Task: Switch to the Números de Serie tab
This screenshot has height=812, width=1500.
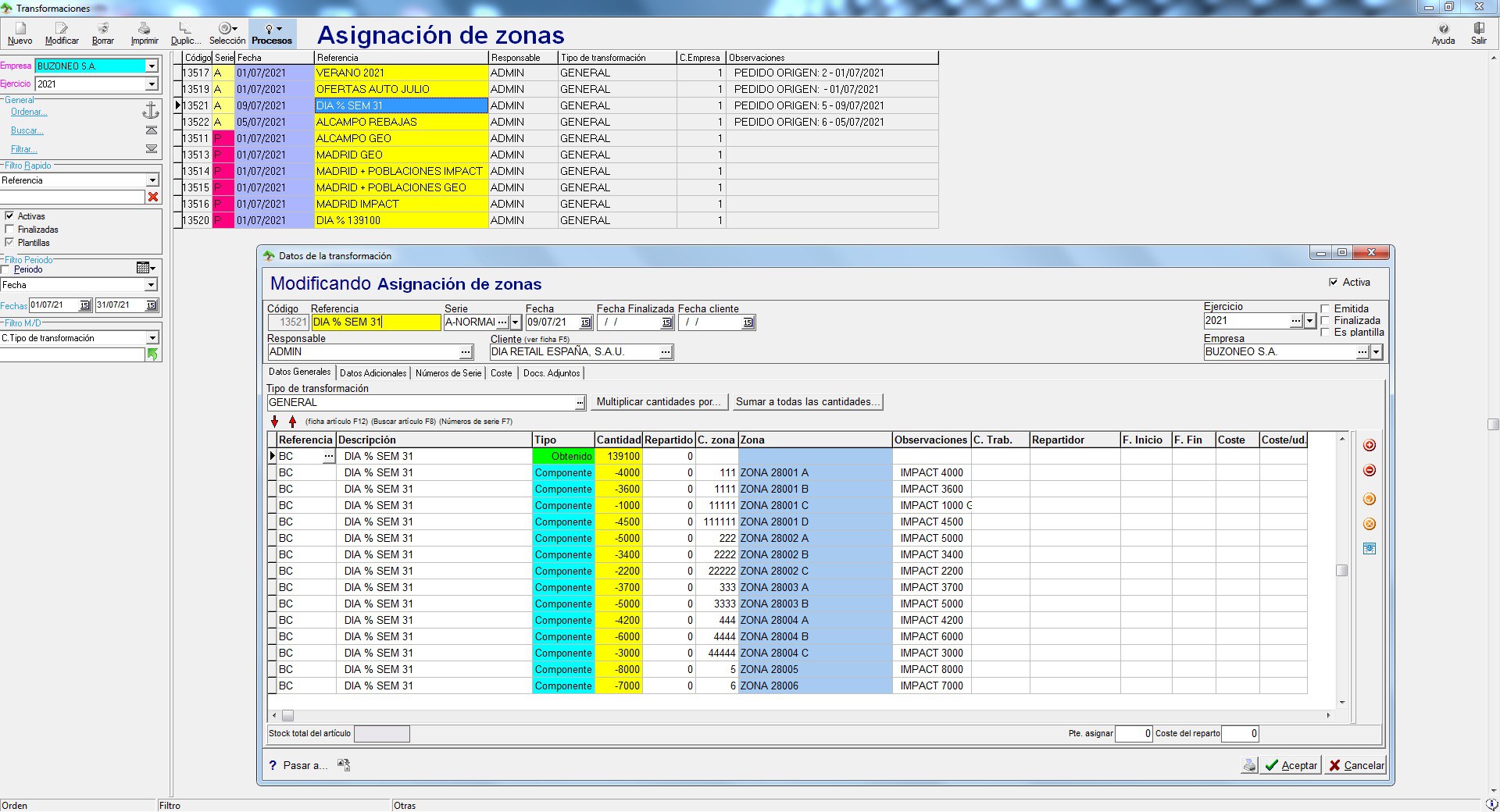Action: pyautogui.click(x=448, y=373)
